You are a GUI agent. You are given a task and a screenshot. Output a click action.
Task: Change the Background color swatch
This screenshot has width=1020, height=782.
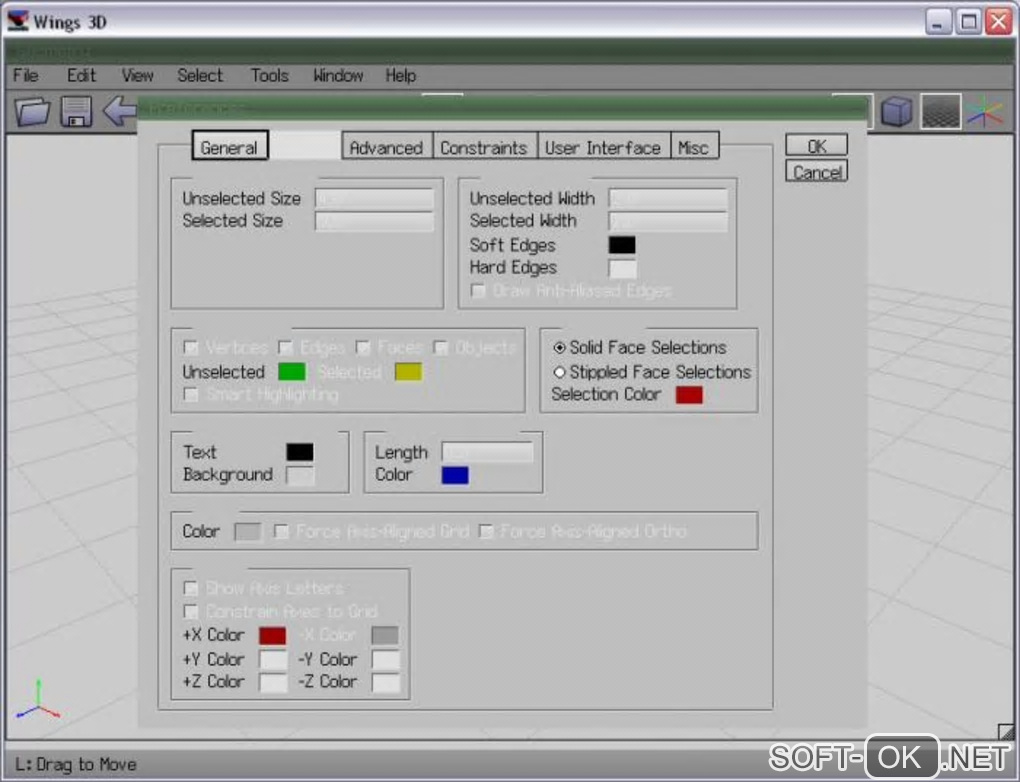pos(300,475)
